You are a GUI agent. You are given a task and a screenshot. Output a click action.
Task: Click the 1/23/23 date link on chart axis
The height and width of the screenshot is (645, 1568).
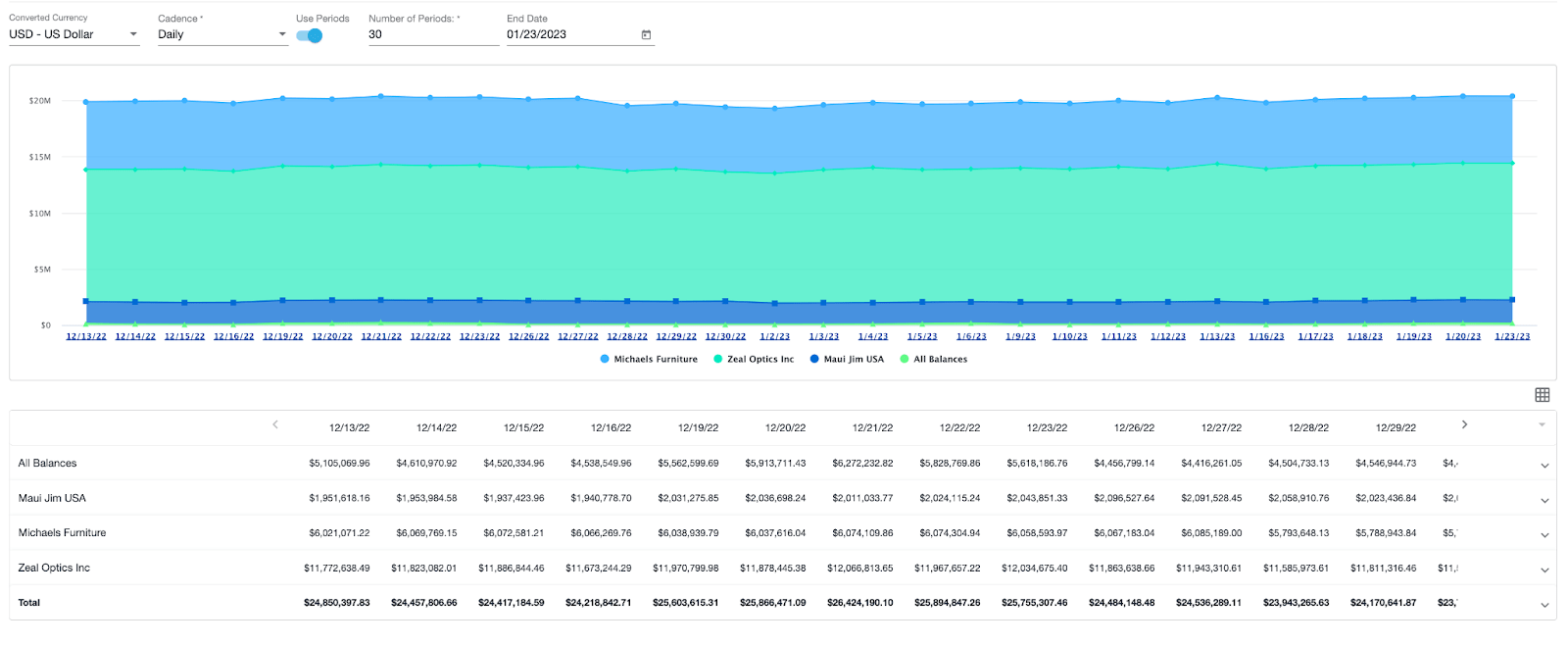1511,336
